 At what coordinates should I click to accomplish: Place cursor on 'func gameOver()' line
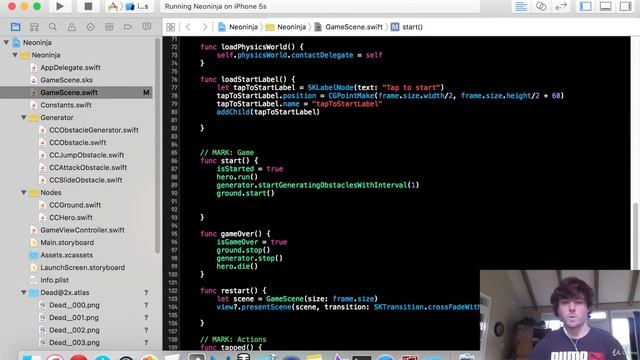pos(235,234)
